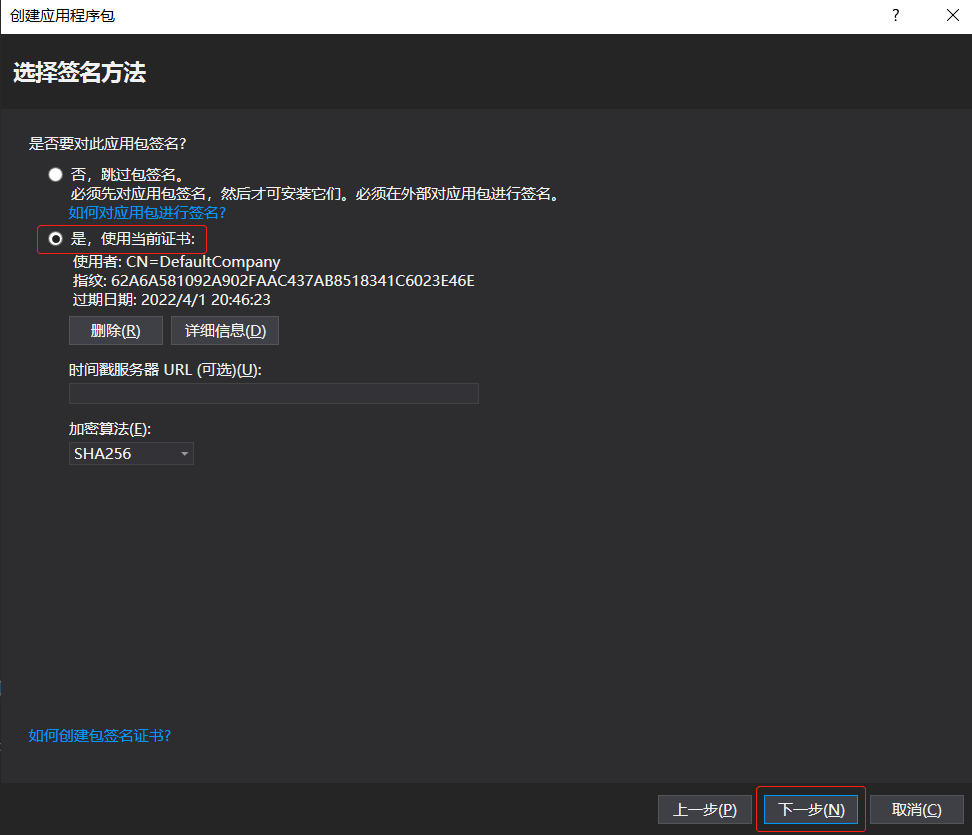Click the help question mark icon
The width and height of the screenshot is (972, 835).
click(x=895, y=15)
